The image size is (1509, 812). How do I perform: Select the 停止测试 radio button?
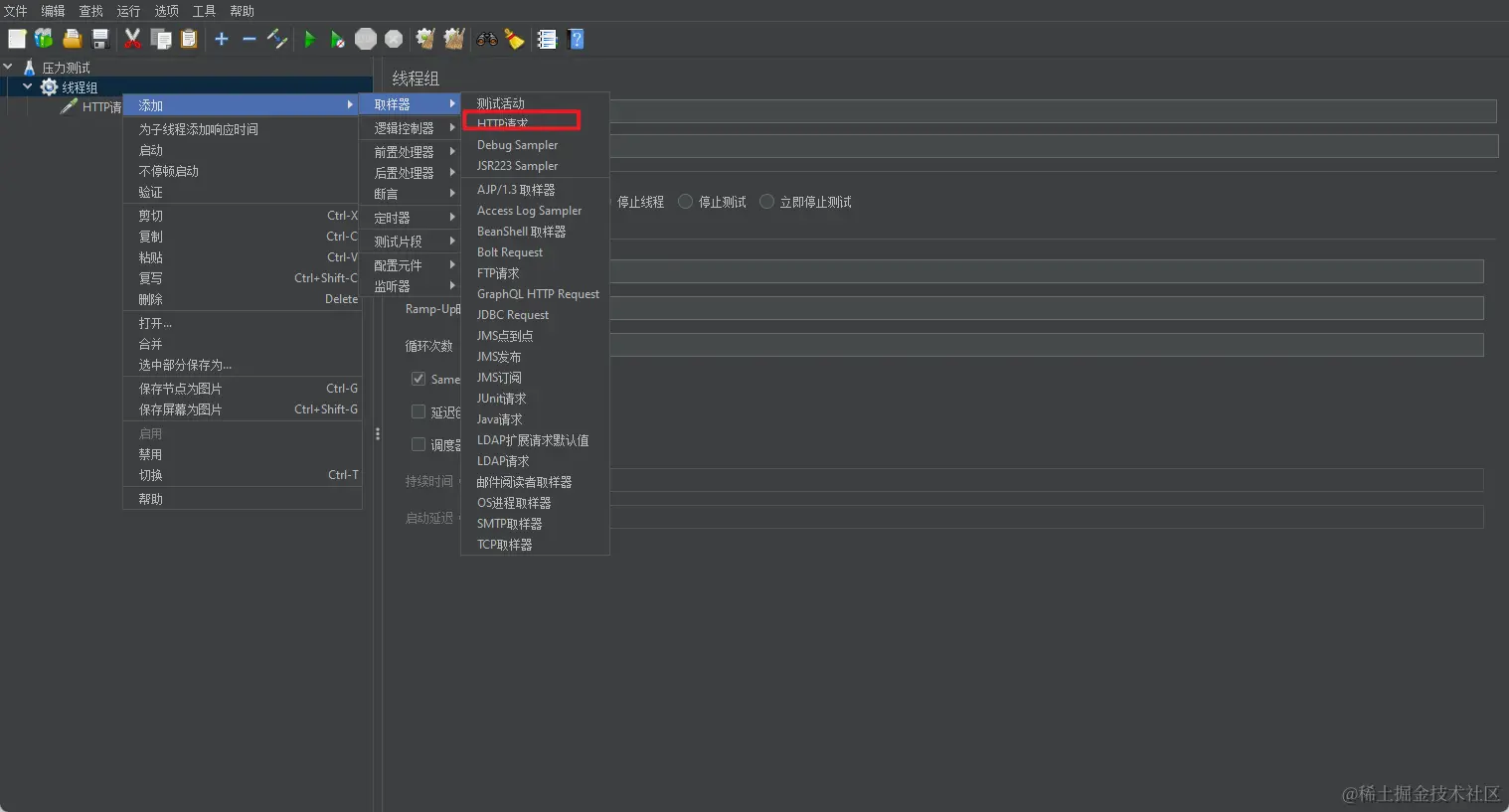tap(685, 201)
